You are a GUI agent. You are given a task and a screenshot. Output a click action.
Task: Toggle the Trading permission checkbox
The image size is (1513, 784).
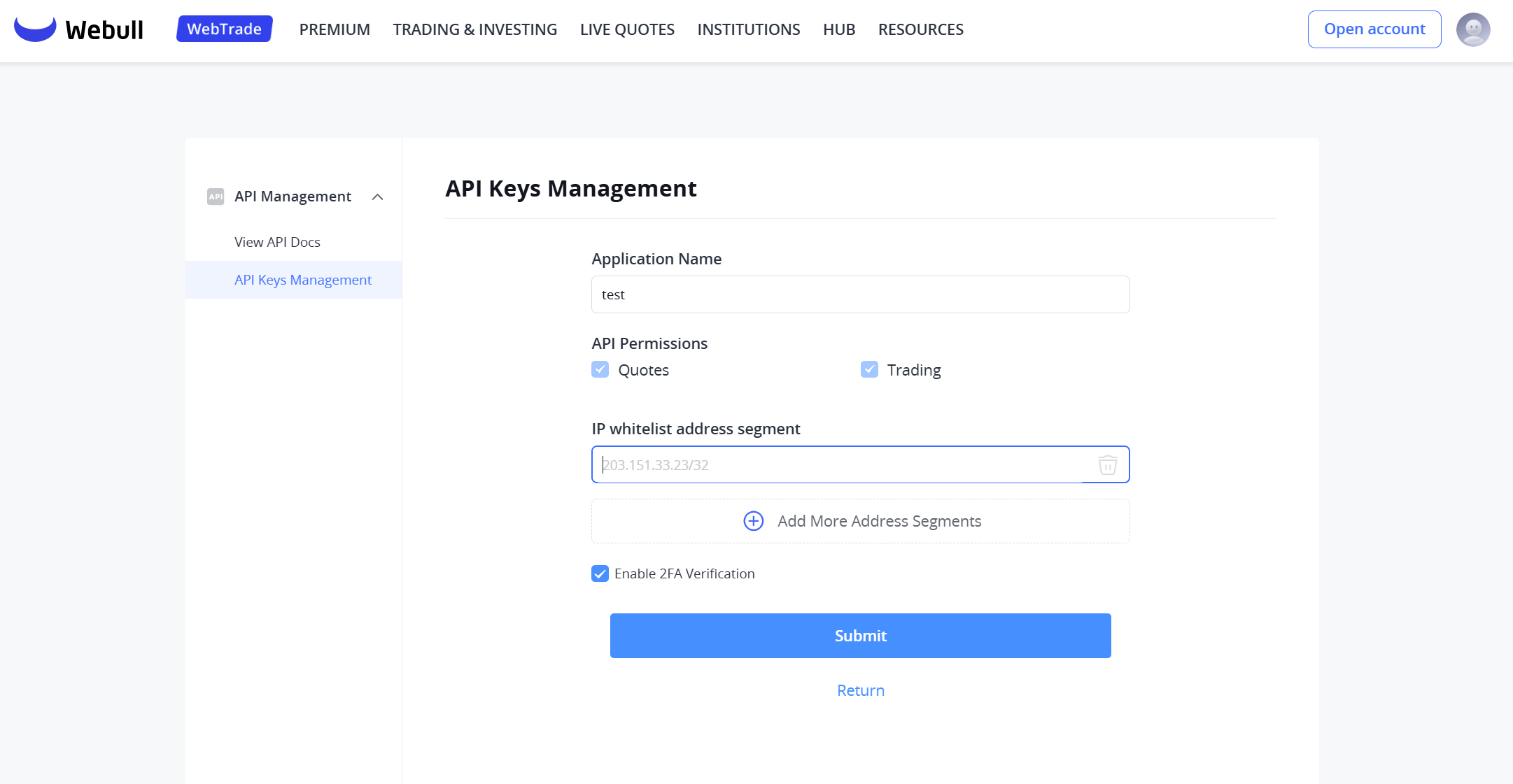click(x=869, y=369)
